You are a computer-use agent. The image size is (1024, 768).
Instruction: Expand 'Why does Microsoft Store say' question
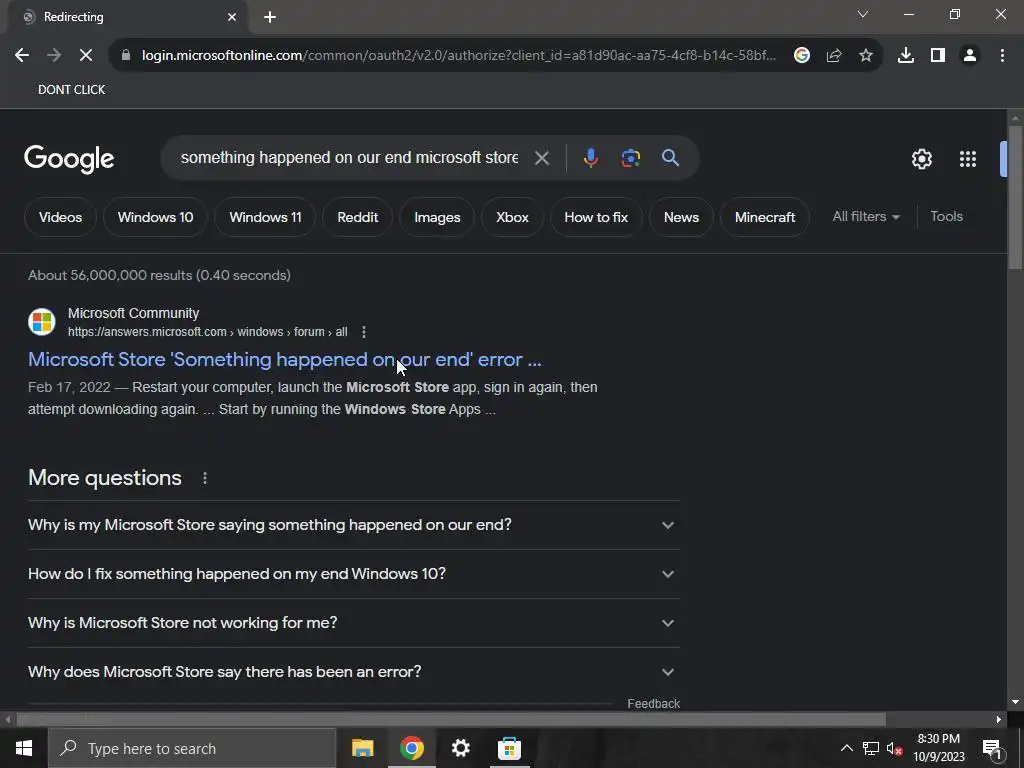(353, 672)
